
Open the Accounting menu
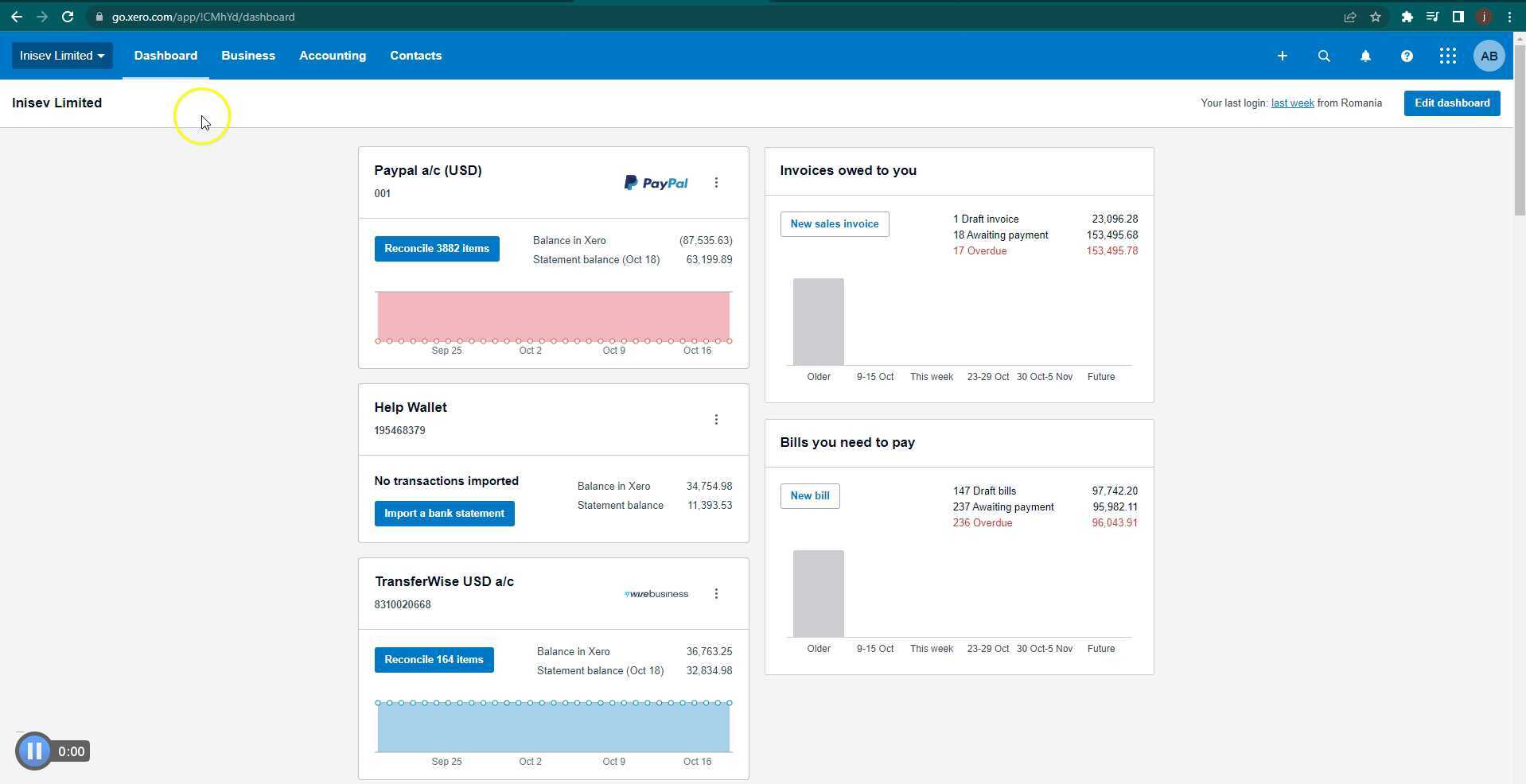click(x=333, y=56)
